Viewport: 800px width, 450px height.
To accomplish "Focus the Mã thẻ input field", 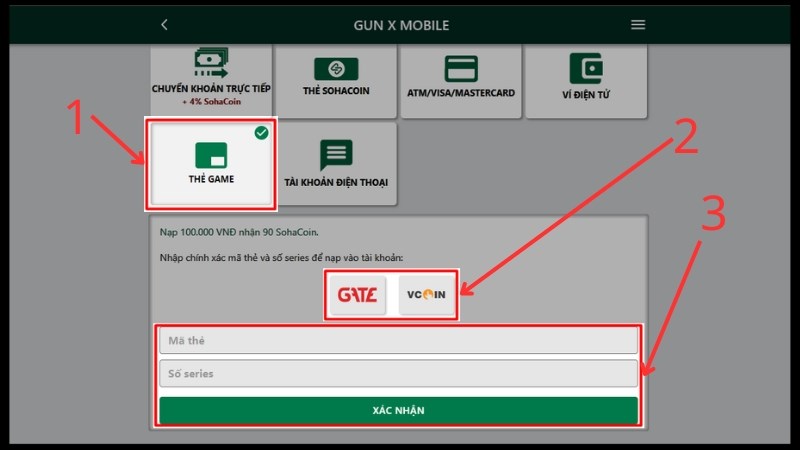I will point(398,340).
